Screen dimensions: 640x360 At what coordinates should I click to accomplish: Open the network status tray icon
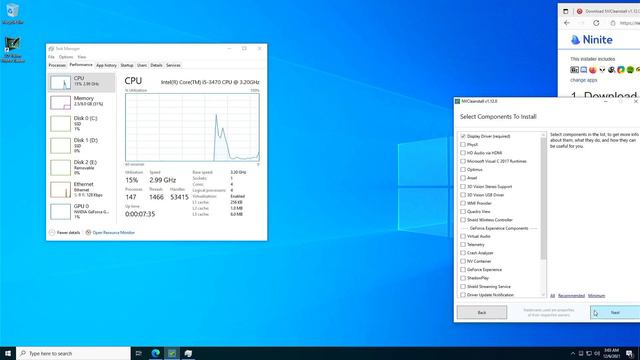[x=589, y=353]
